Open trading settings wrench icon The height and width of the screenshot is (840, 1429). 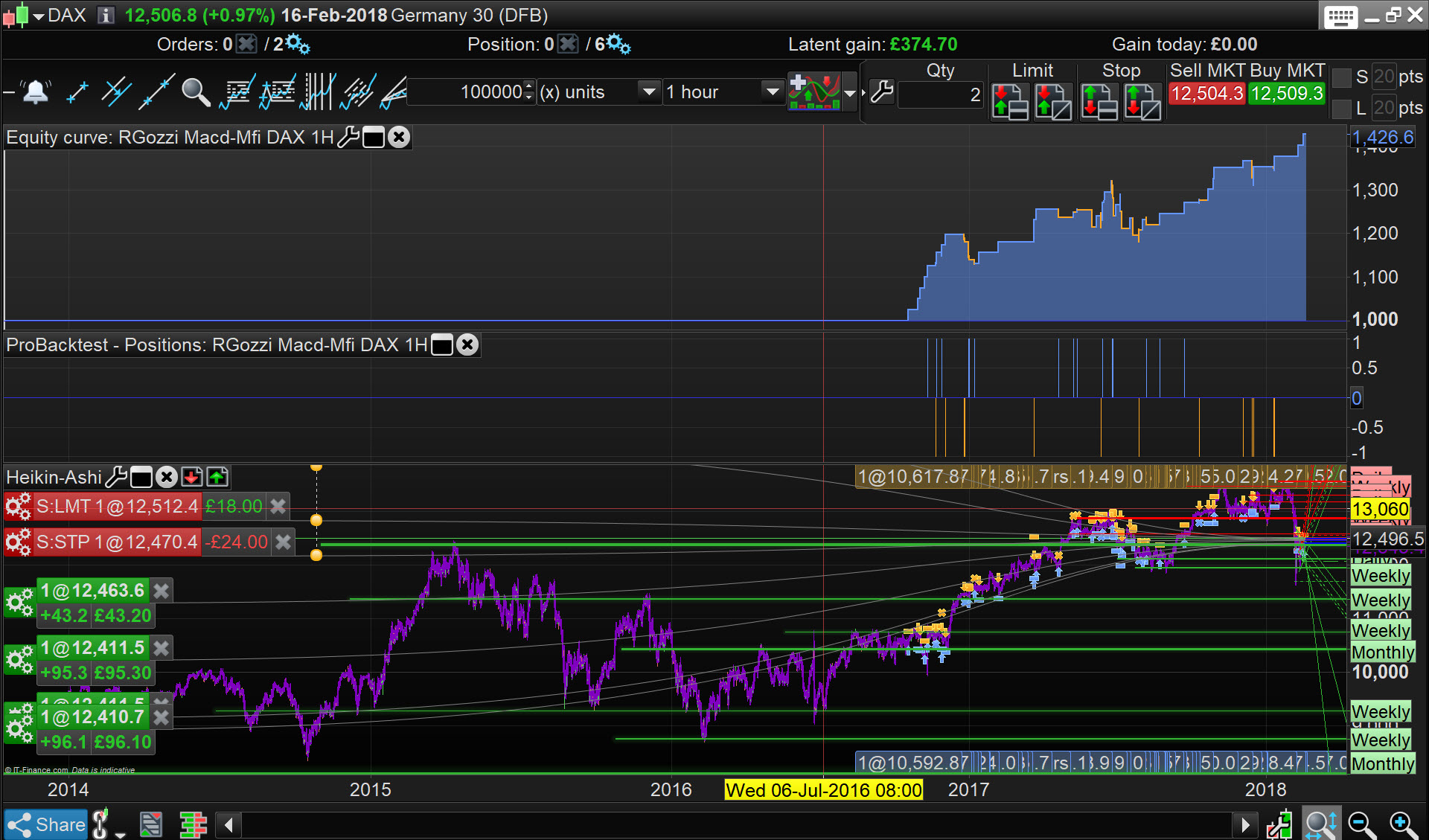tap(882, 92)
